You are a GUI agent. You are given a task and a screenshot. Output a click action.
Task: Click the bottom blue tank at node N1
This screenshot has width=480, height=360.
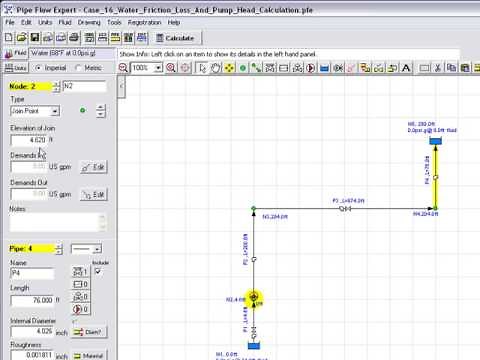pos(254,346)
